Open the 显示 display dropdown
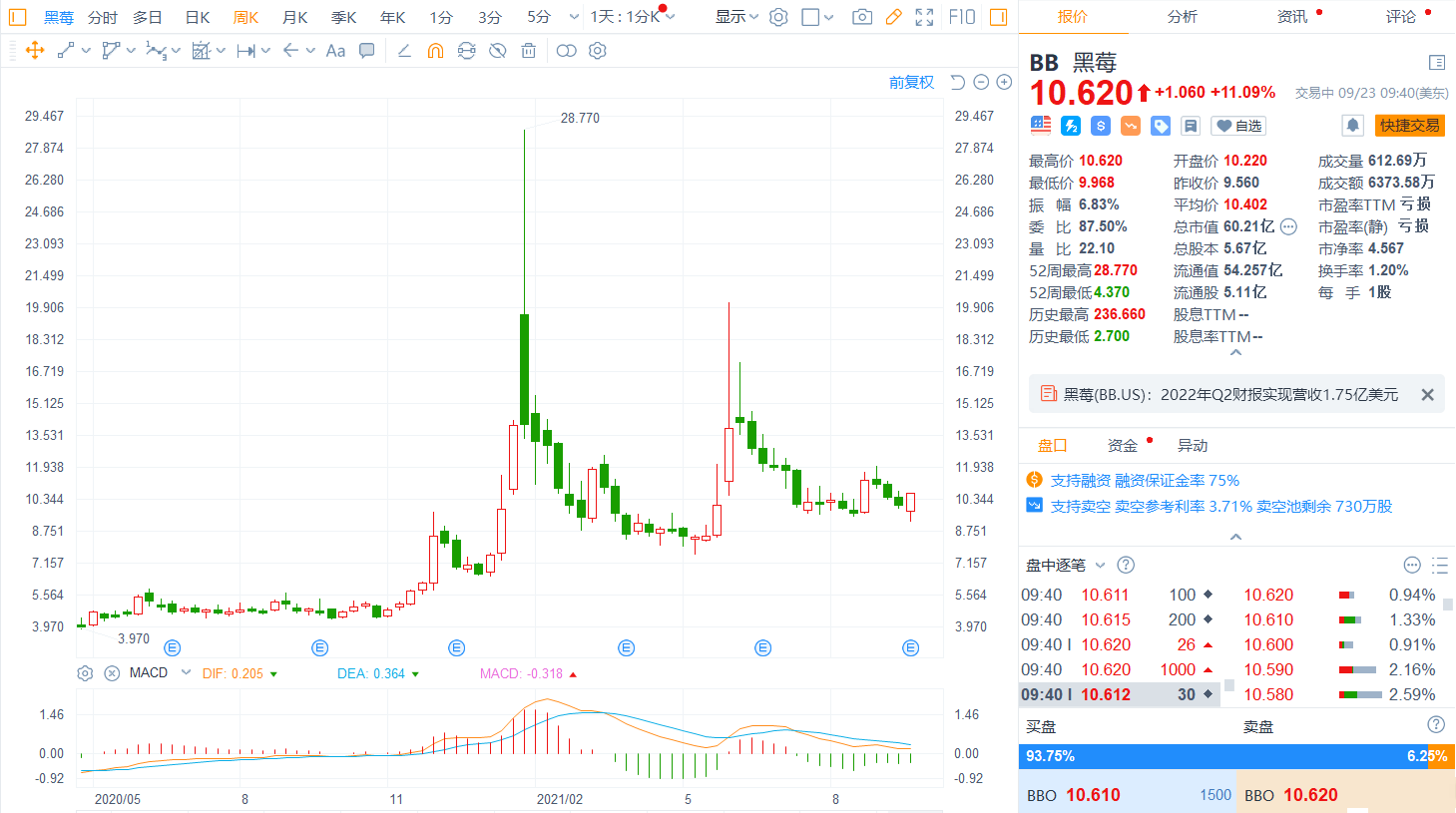 click(737, 17)
